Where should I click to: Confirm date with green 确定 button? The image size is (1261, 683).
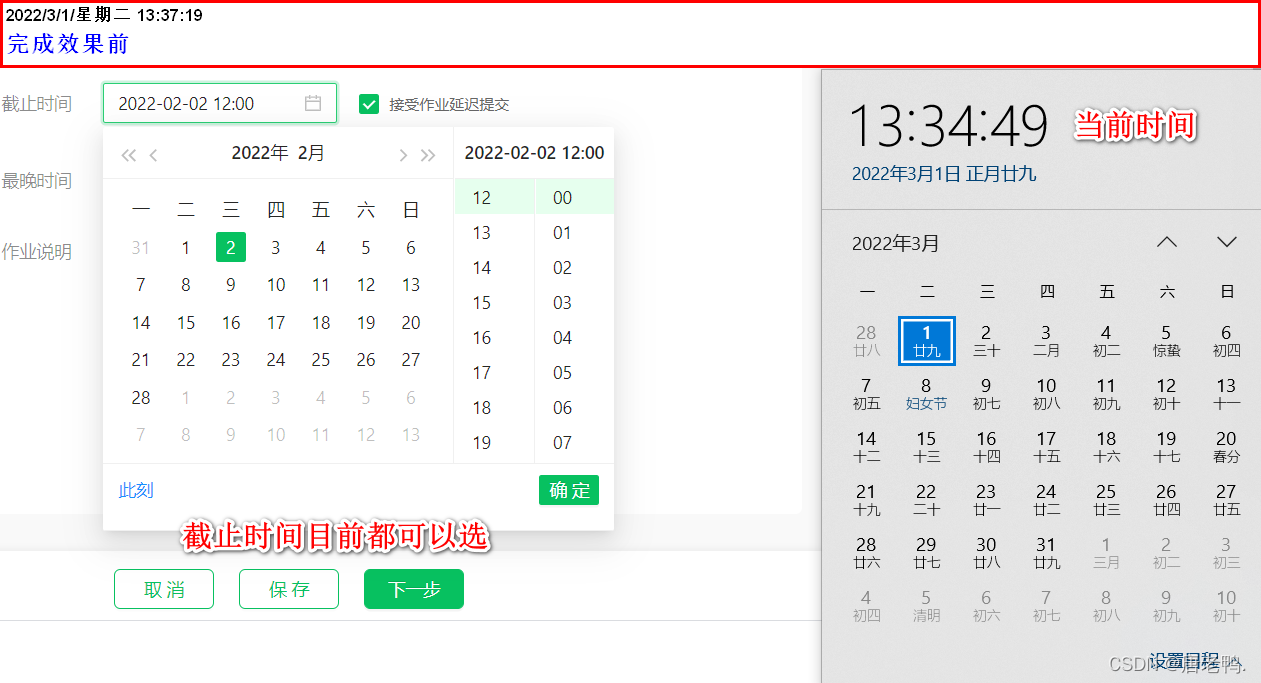(569, 490)
